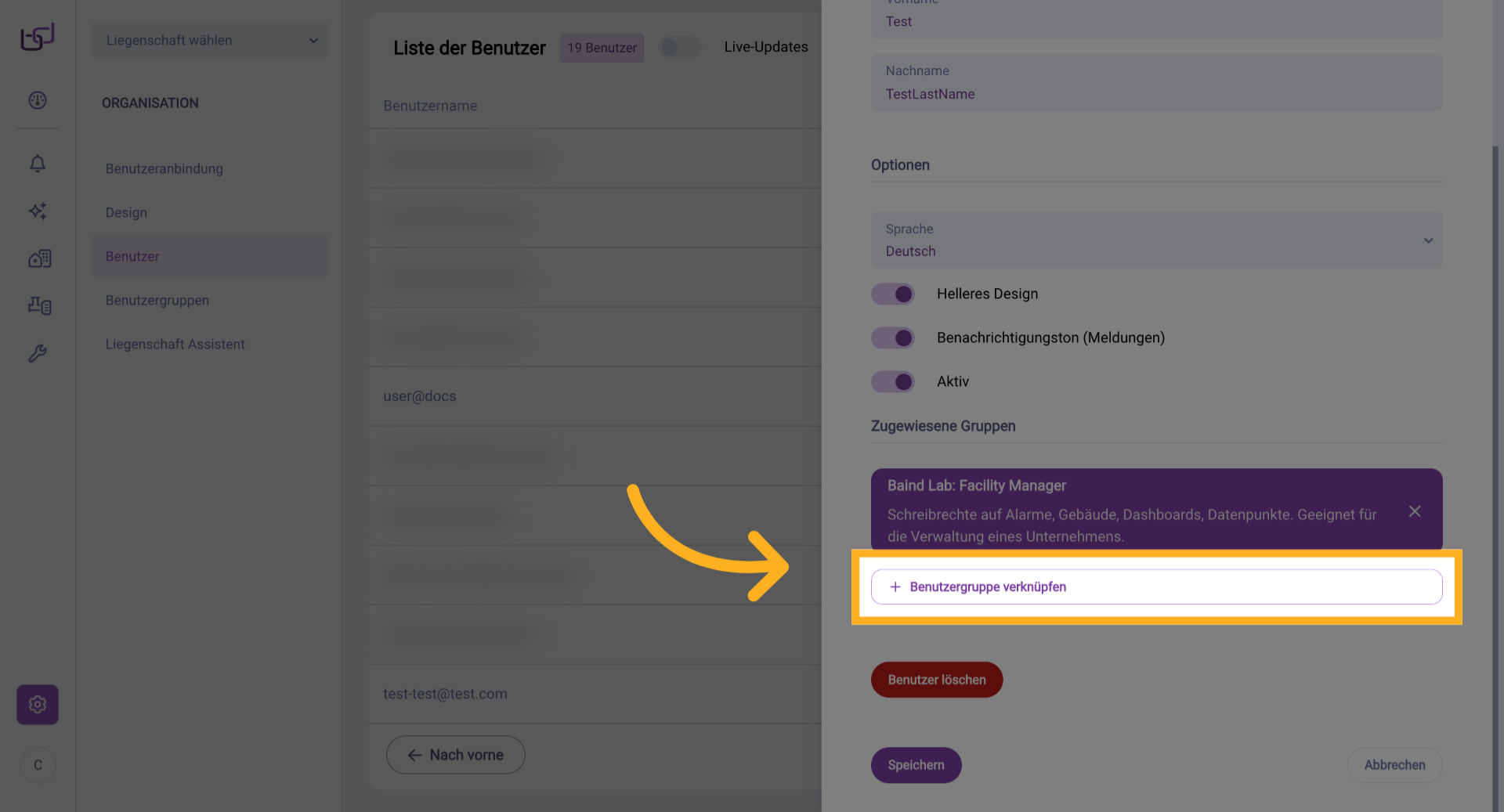Click the user avatar C icon

[x=38, y=765]
